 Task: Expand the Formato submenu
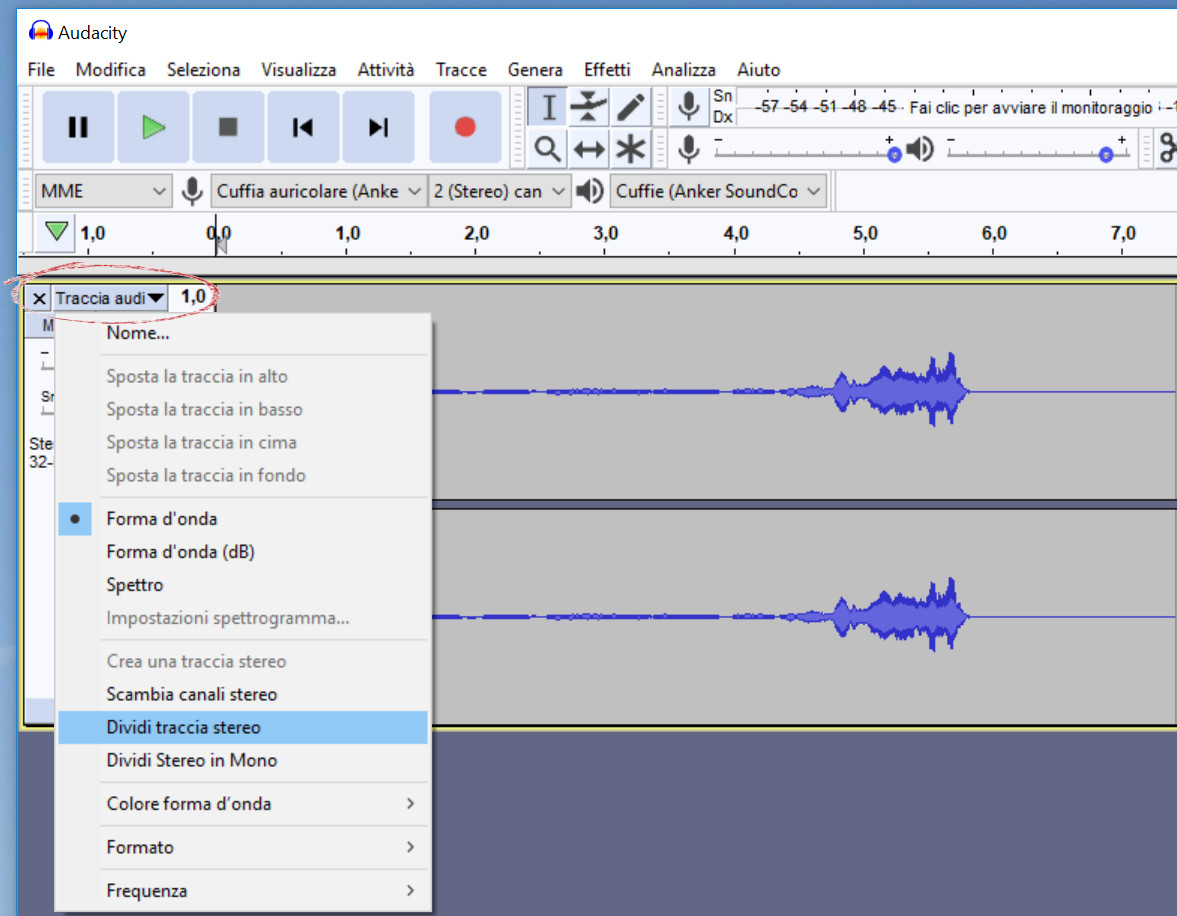pyautogui.click(x=242, y=847)
